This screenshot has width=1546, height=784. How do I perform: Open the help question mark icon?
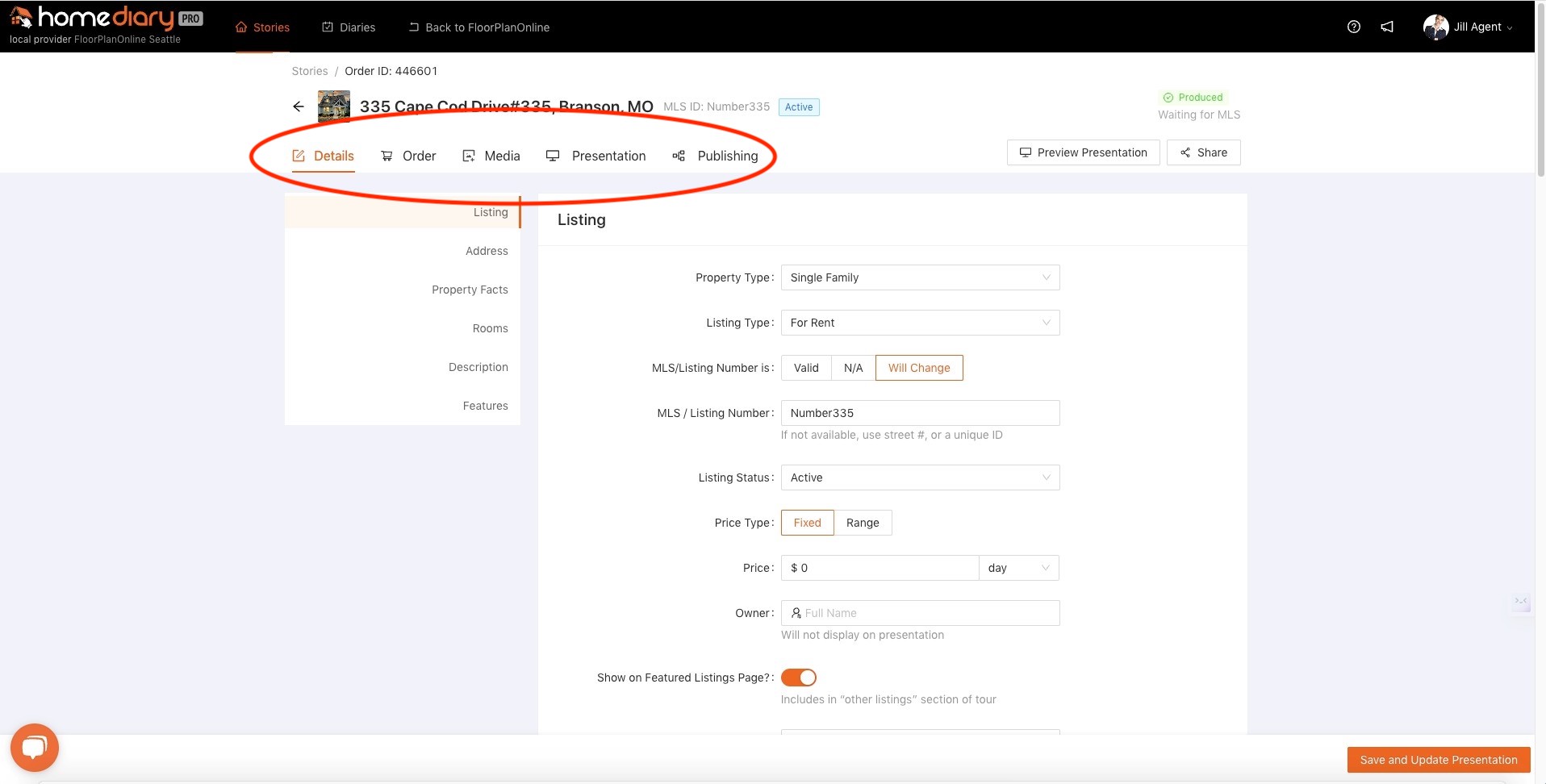[x=1354, y=27]
